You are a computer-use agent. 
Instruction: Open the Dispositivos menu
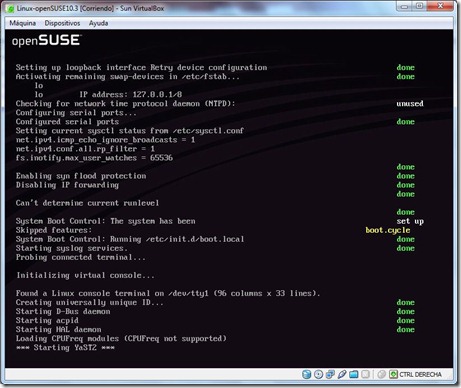62,23
